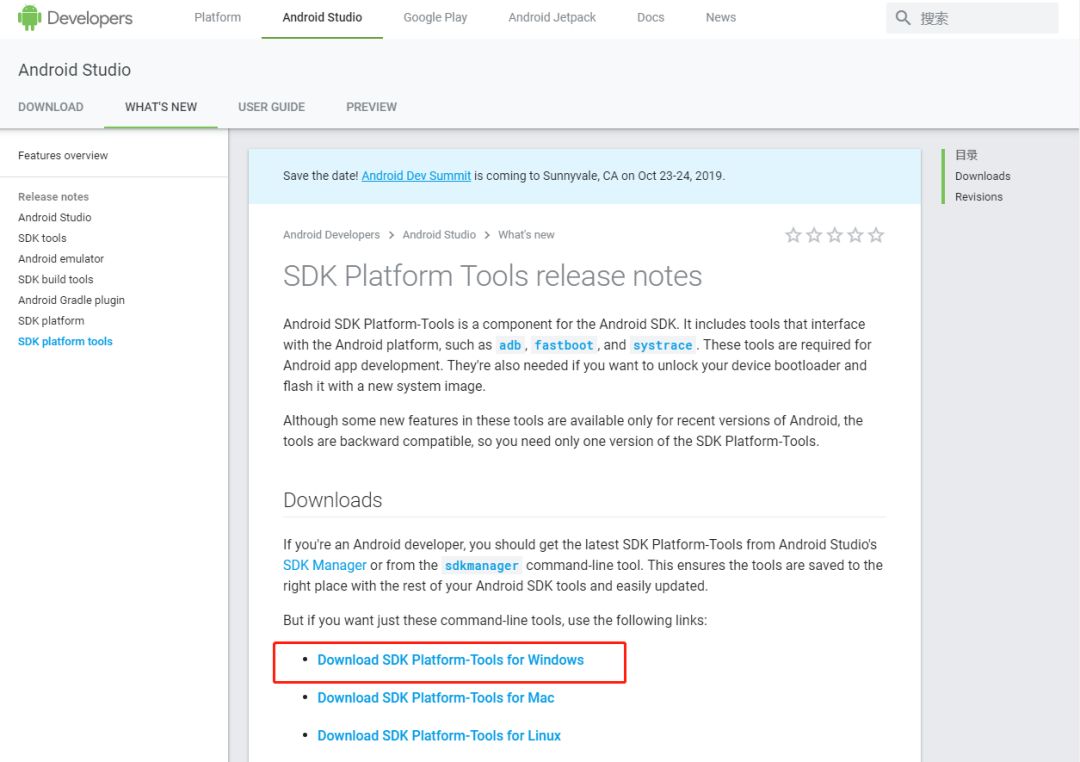Click the sdkmanager code term
This screenshot has height=762, width=1080.
pos(481,566)
